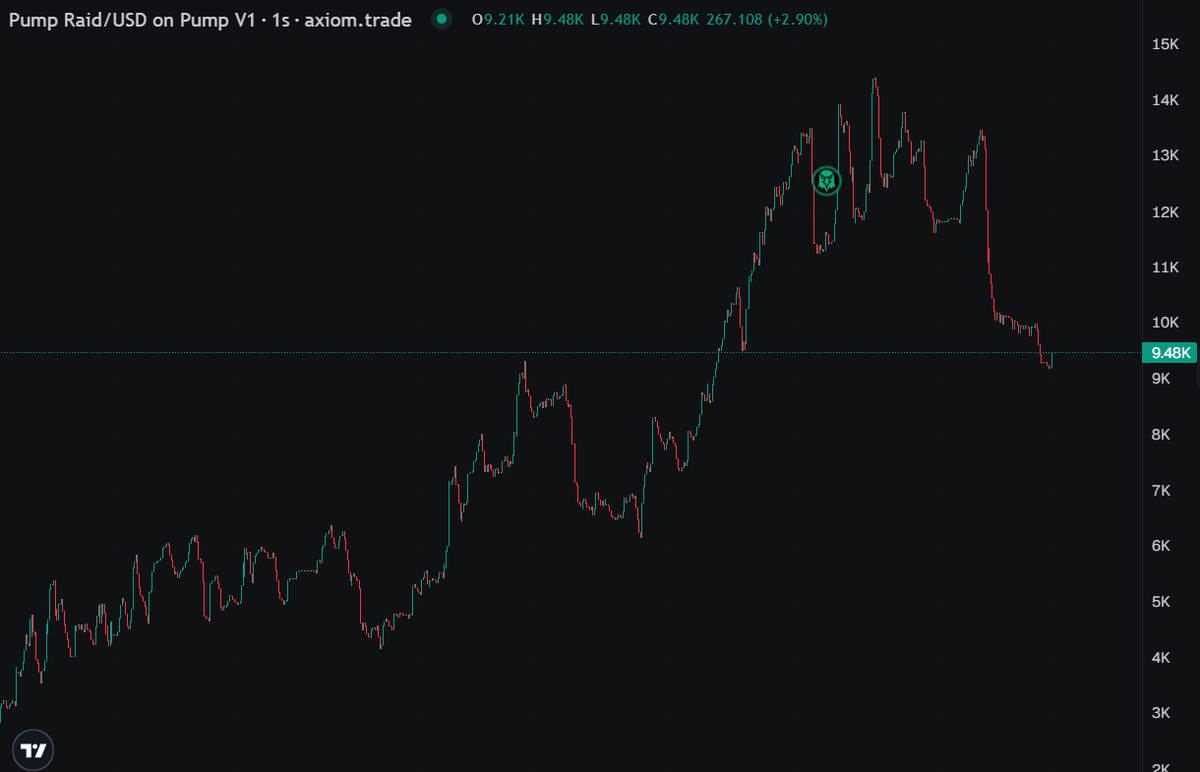The width and height of the screenshot is (1200, 772).
Task: Click the 6K label on the price axis
Action: [x=1162, y=545]
